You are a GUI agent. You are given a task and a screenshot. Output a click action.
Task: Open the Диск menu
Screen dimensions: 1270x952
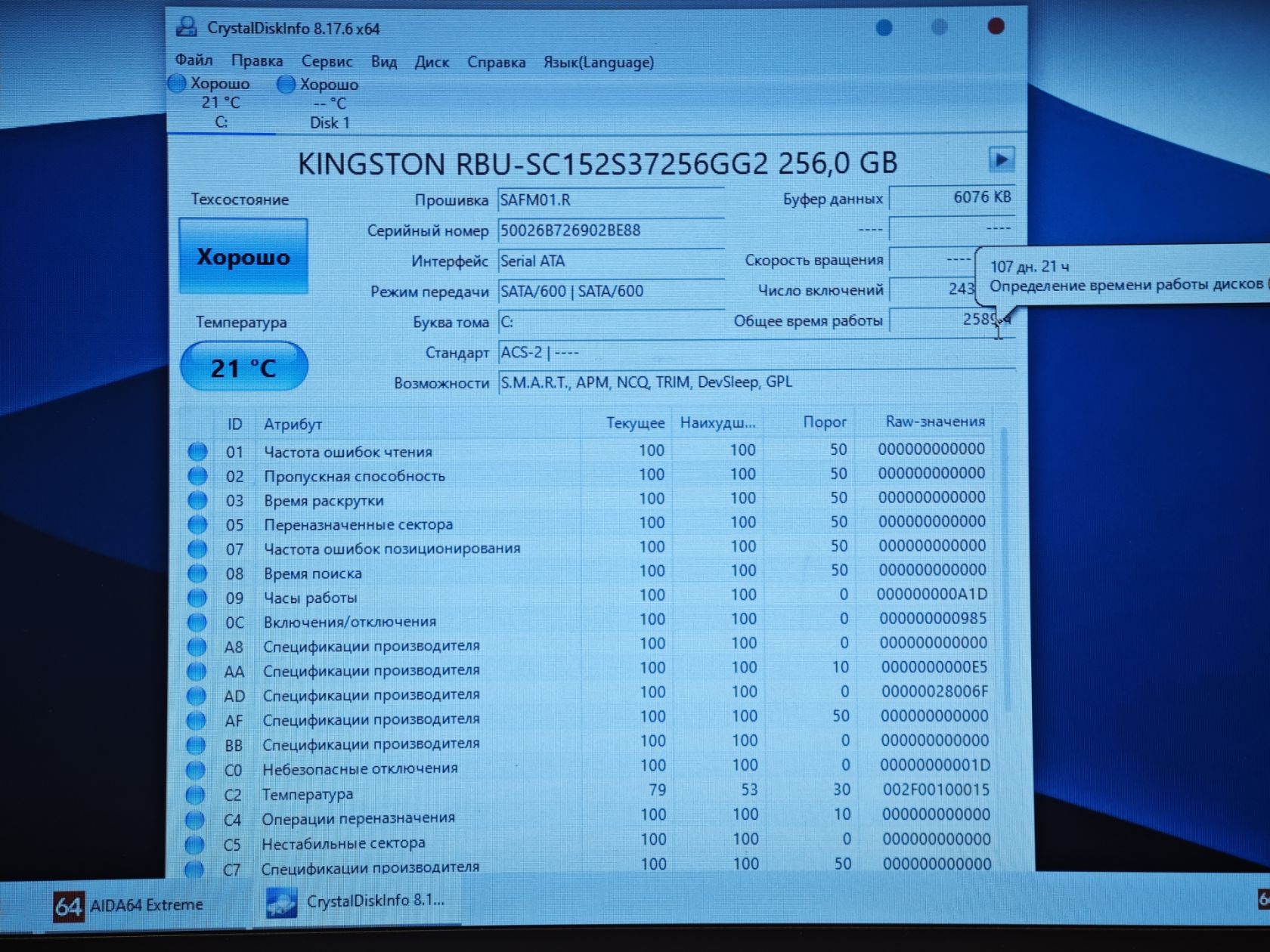pyautogui.click(x=432, y=62)
